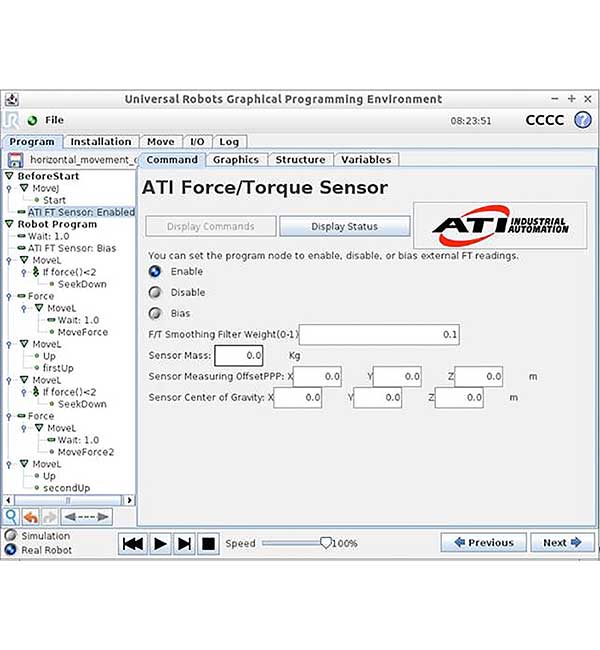600x650 pixels.
Task: Collapse the Robot Program section
Action: [x=9, y=224]
